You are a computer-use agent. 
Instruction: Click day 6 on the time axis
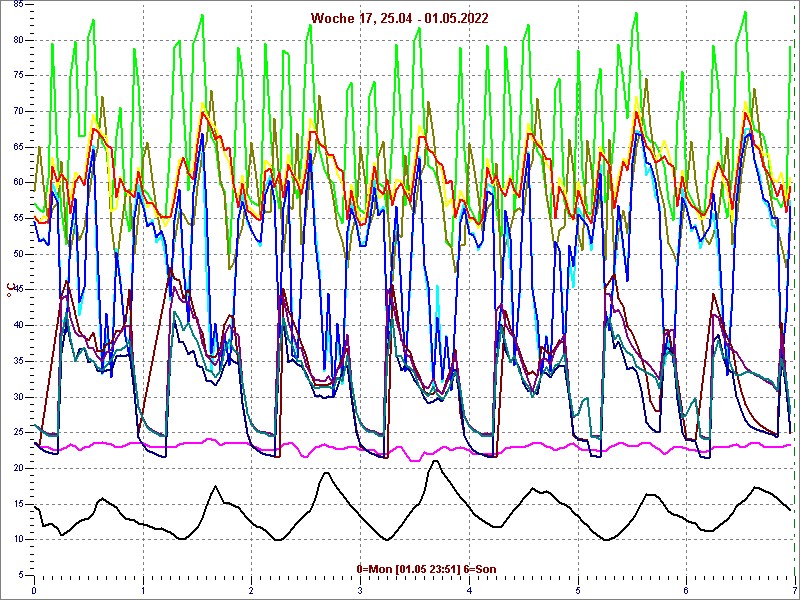687,592
